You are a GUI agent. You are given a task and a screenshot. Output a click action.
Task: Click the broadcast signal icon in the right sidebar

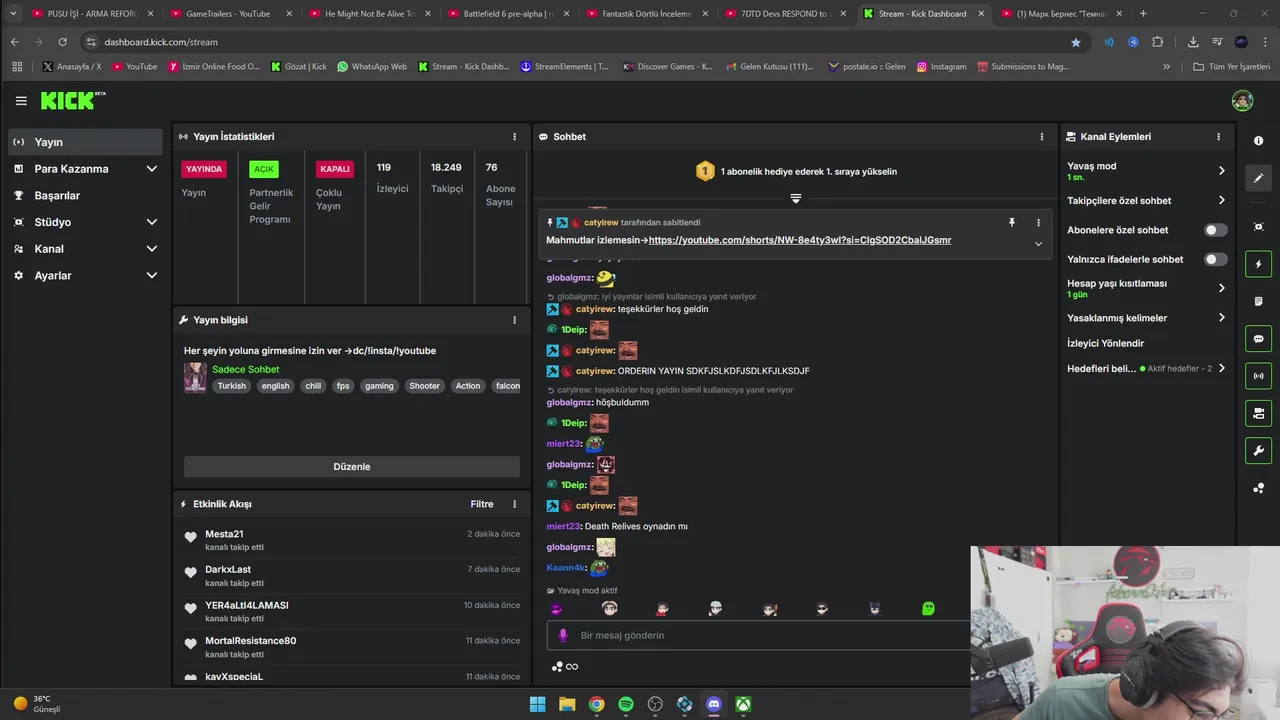tap(1258, 376)
